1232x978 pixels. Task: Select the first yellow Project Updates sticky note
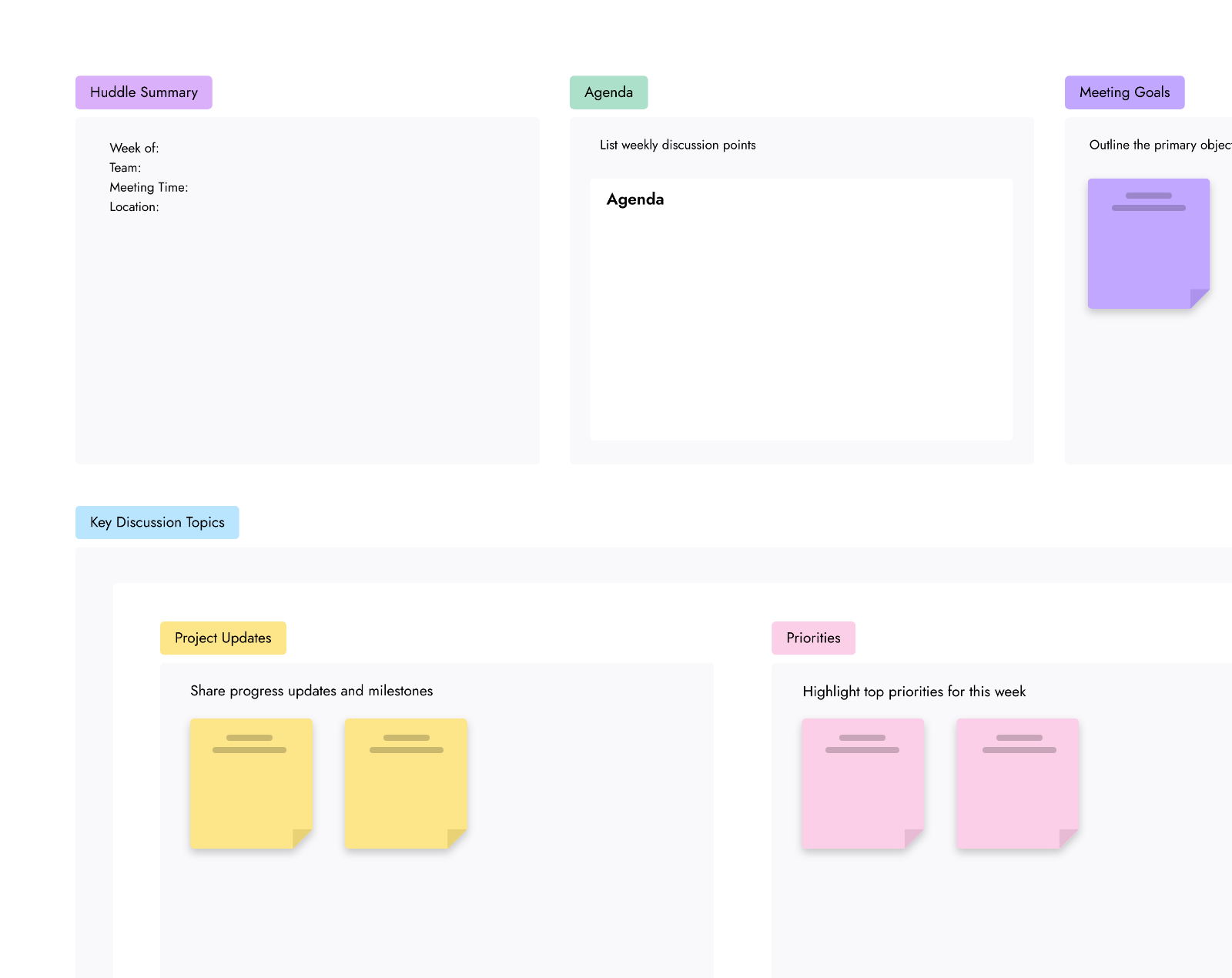coord(251,783)
